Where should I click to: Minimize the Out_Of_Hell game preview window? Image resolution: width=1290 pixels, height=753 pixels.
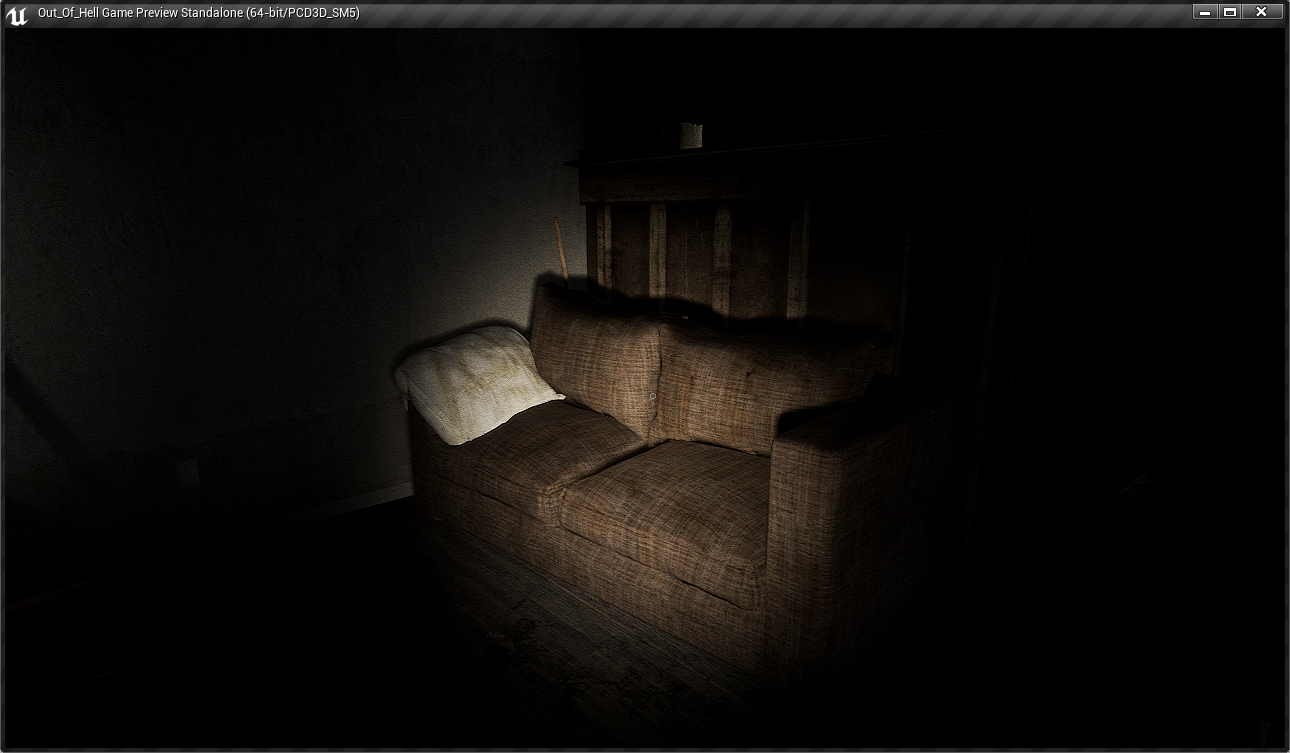[x=1204, y=12]
